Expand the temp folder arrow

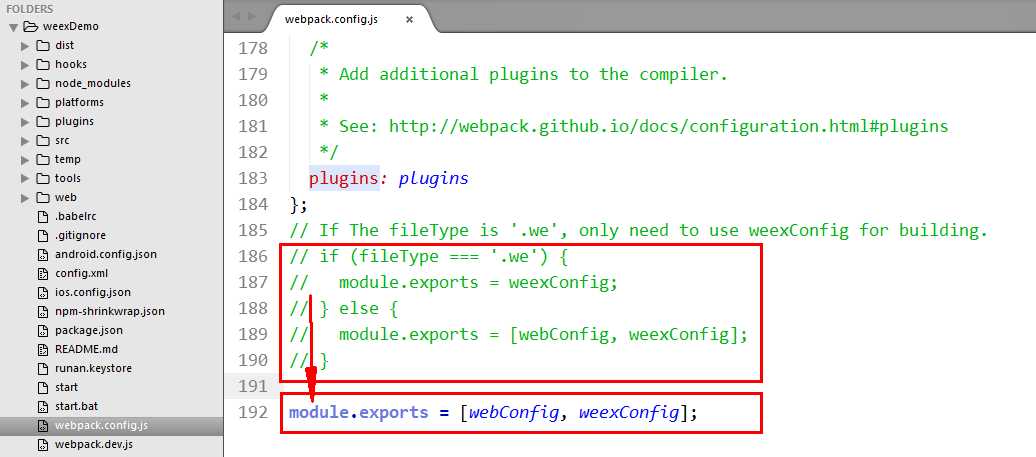(25, 160)
